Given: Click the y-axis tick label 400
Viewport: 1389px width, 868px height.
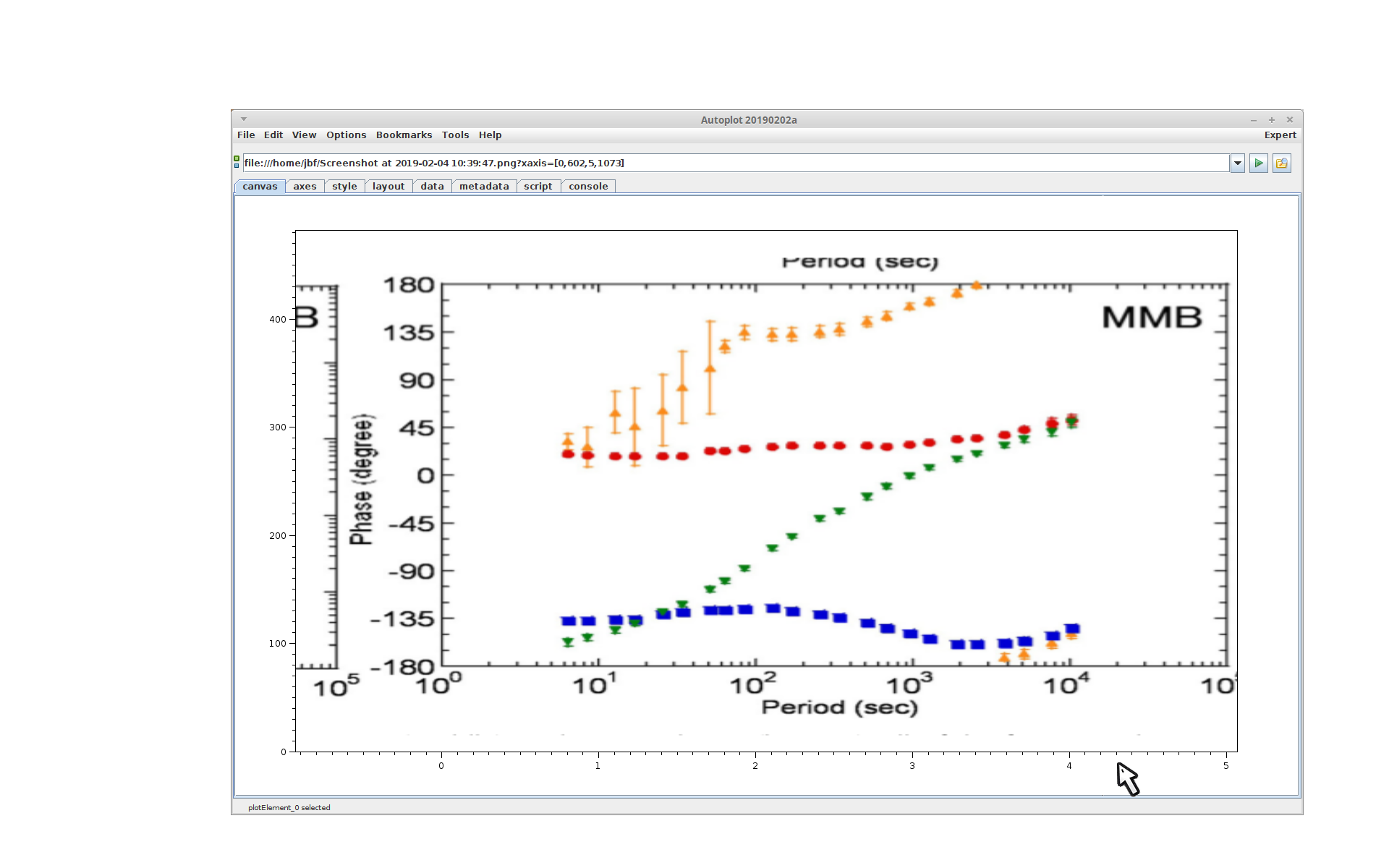Looking at the screenshot, I should click(278, 320).
